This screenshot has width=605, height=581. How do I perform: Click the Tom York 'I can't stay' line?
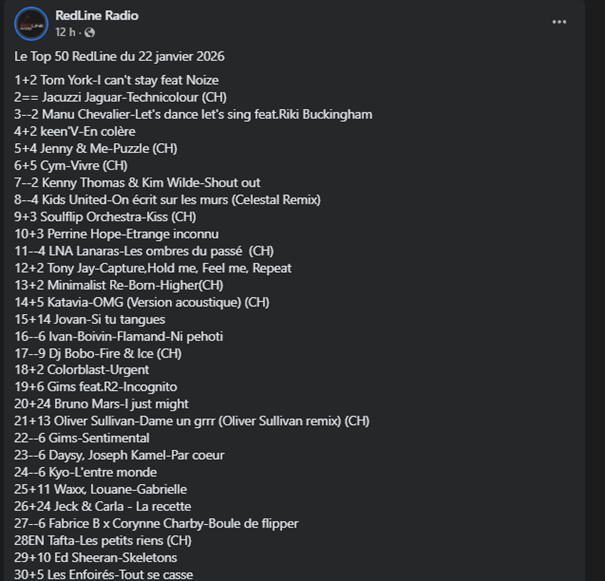pos(116,80)
